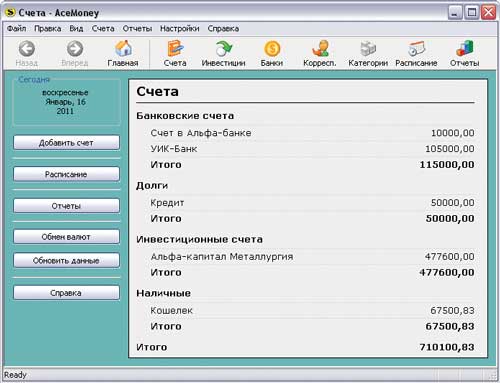Click the 10000,00 balance value
500x383 pixels.
(x=453, y=133)
